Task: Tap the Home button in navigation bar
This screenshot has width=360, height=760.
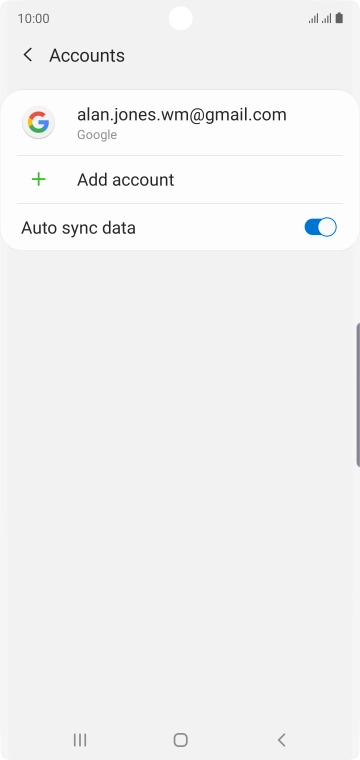Action: [x=181, y=740]
